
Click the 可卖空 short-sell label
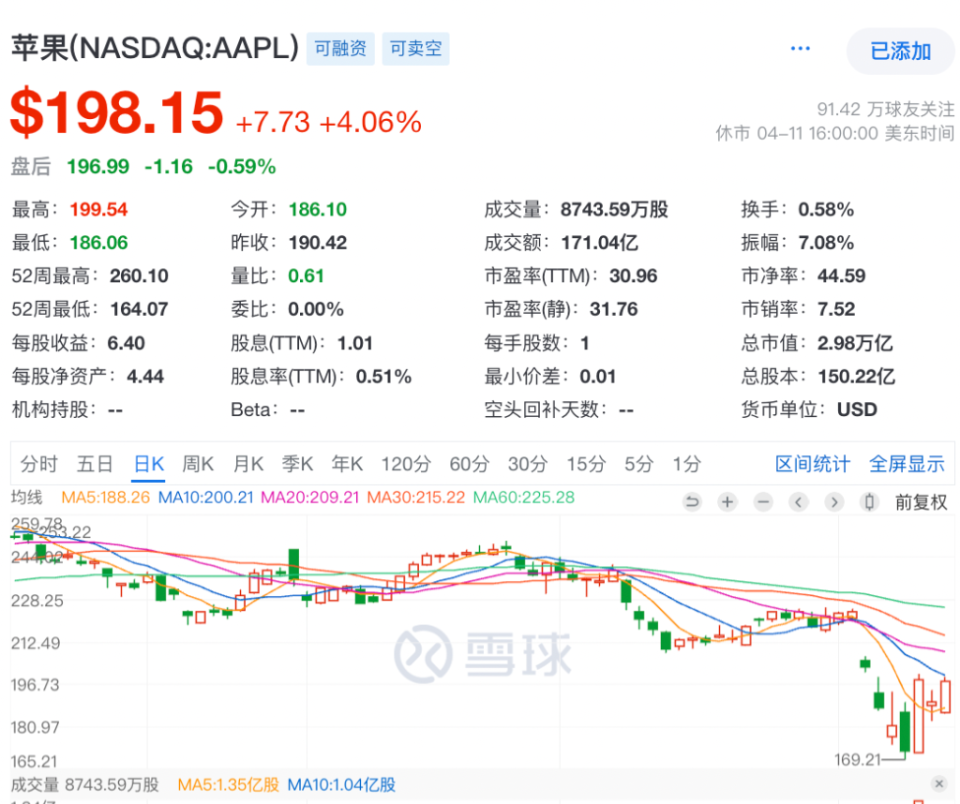415,48
